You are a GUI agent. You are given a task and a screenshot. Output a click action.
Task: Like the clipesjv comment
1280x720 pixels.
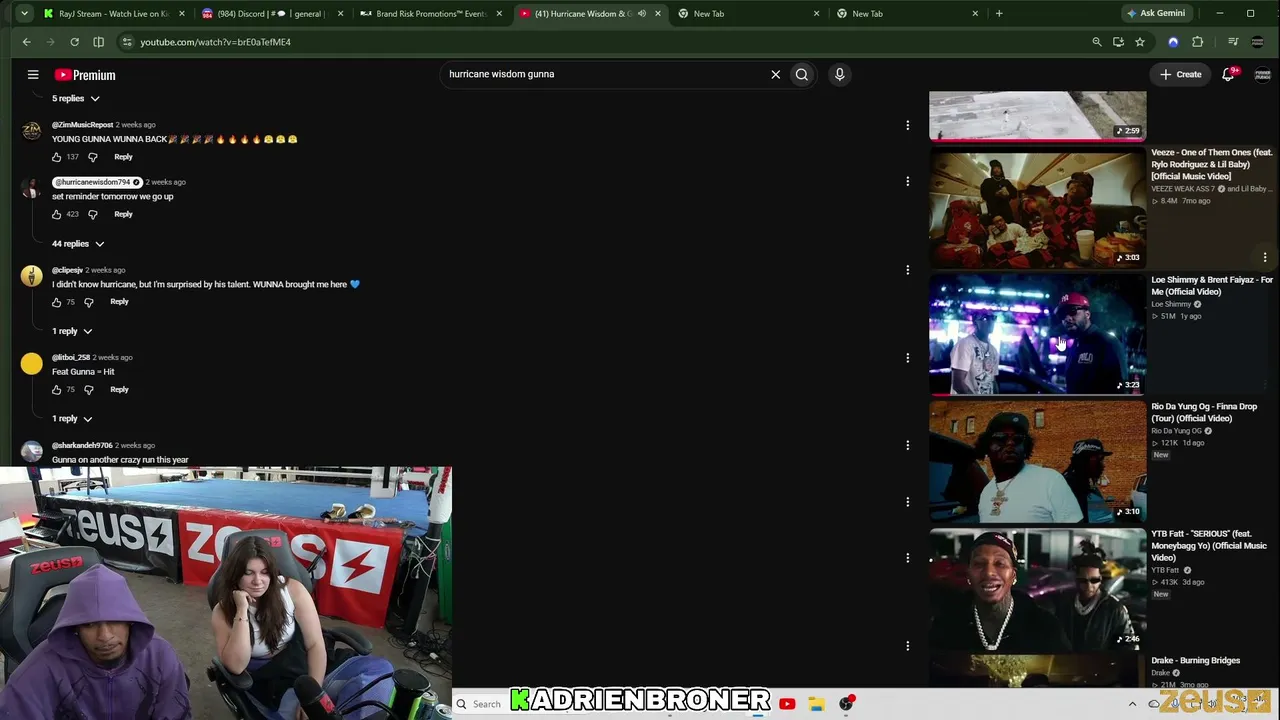[x=57, y=302]
